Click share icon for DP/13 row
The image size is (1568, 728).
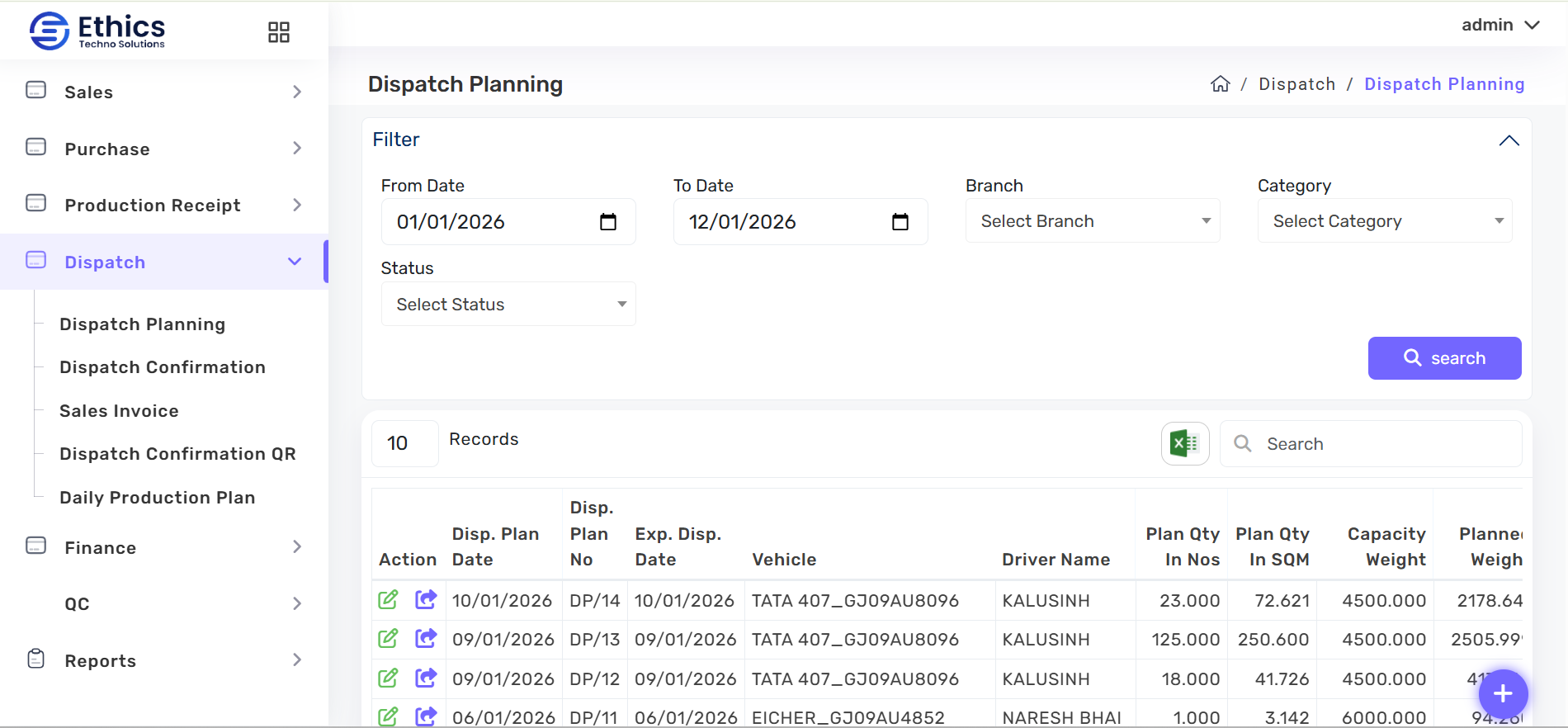(x=426, y=639)
